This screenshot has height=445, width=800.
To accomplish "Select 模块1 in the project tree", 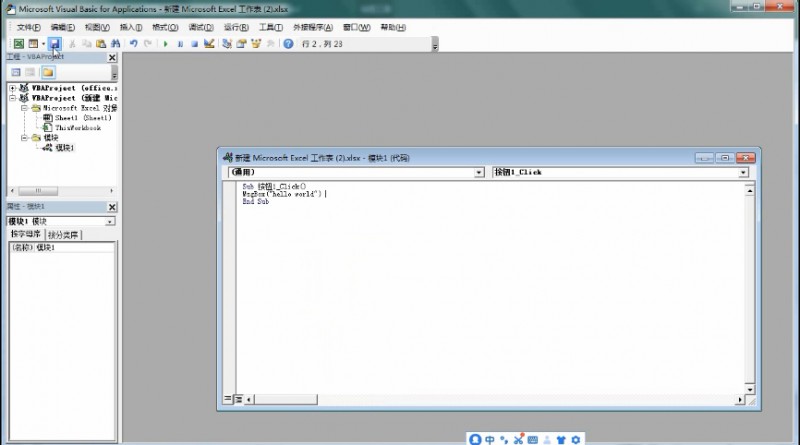I will (64, 147).
